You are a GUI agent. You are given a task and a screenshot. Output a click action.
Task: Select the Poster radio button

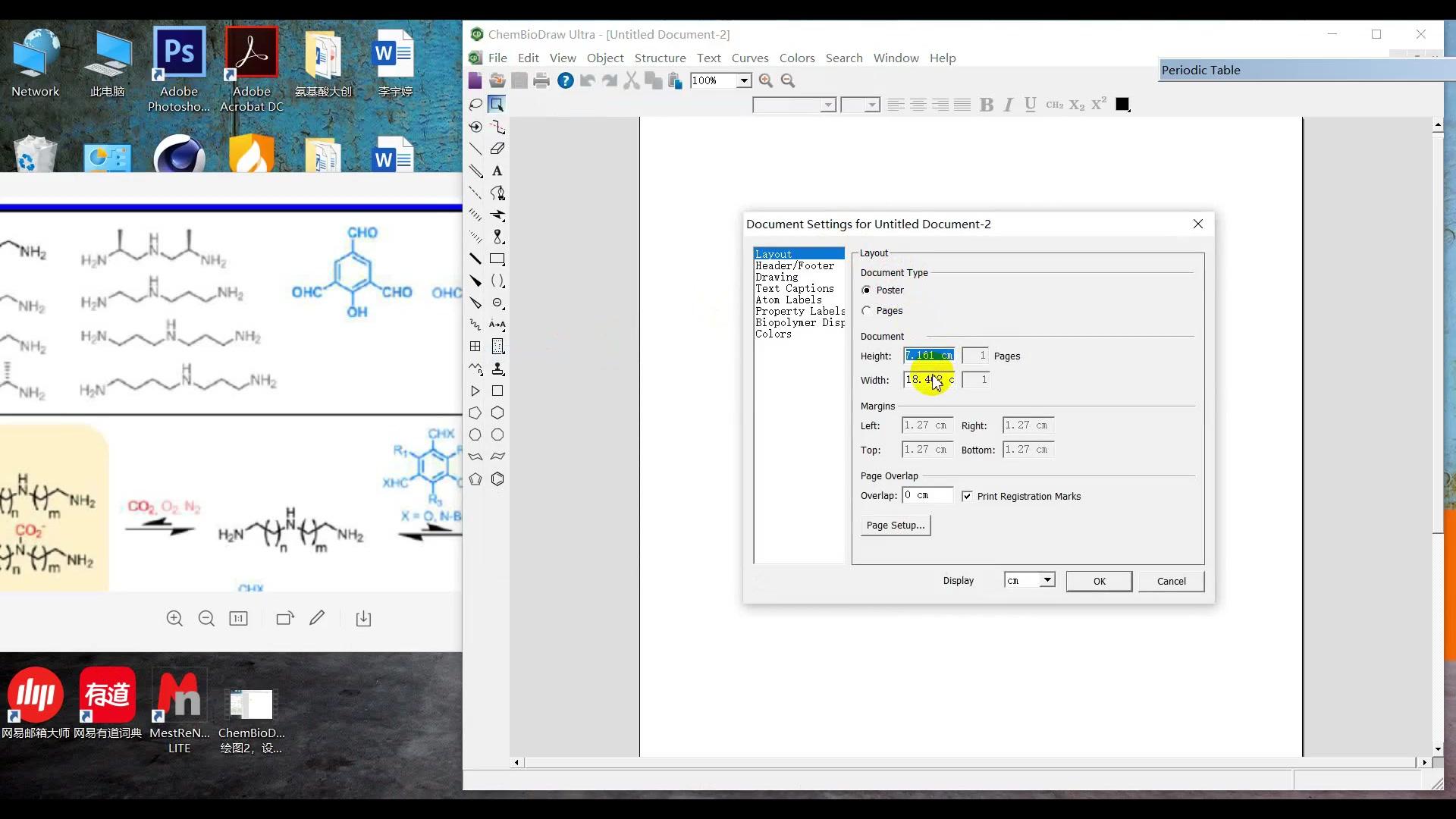[867, 290]
